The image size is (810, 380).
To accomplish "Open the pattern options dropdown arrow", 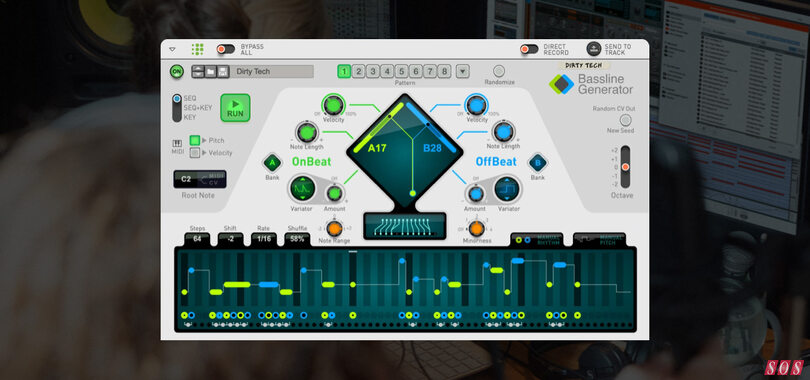I will [463, 71].
